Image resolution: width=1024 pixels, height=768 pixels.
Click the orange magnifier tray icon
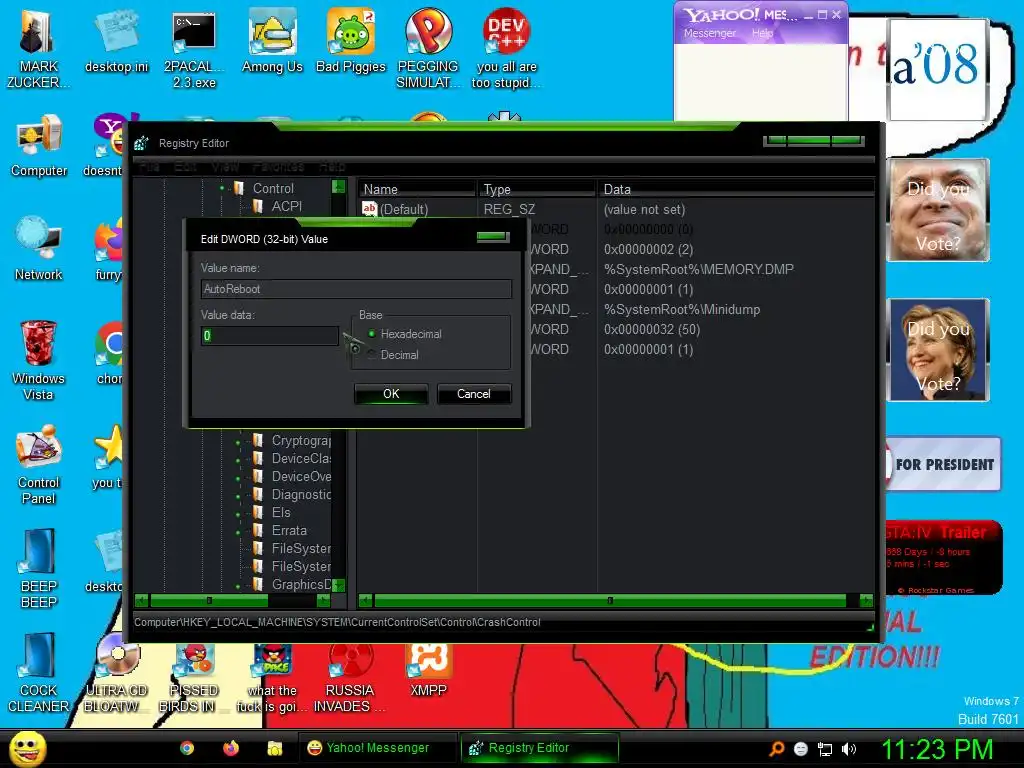pos(776,749)
